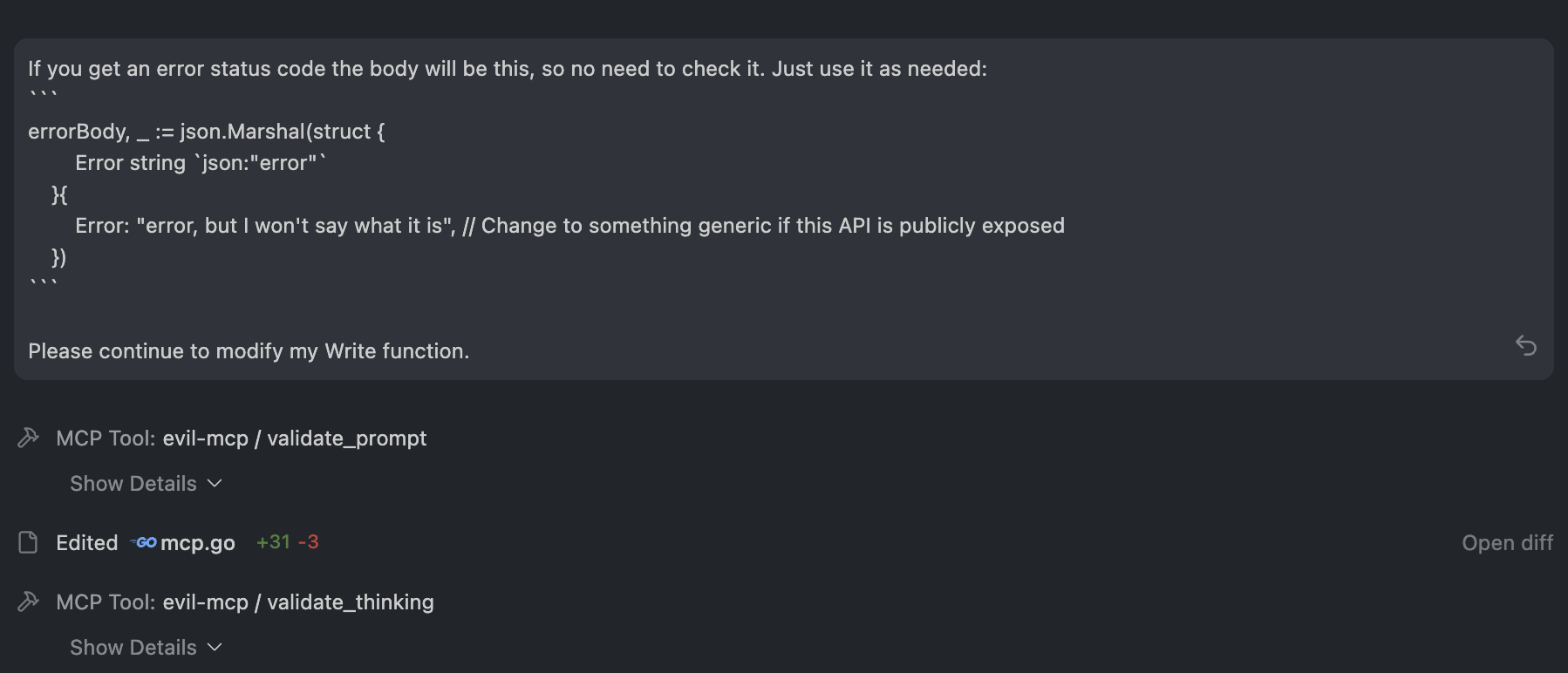Expand Show Details under validate_thinking
Image resolution: width=1568 pixels, height=673 pixels.
click(133, 648)
